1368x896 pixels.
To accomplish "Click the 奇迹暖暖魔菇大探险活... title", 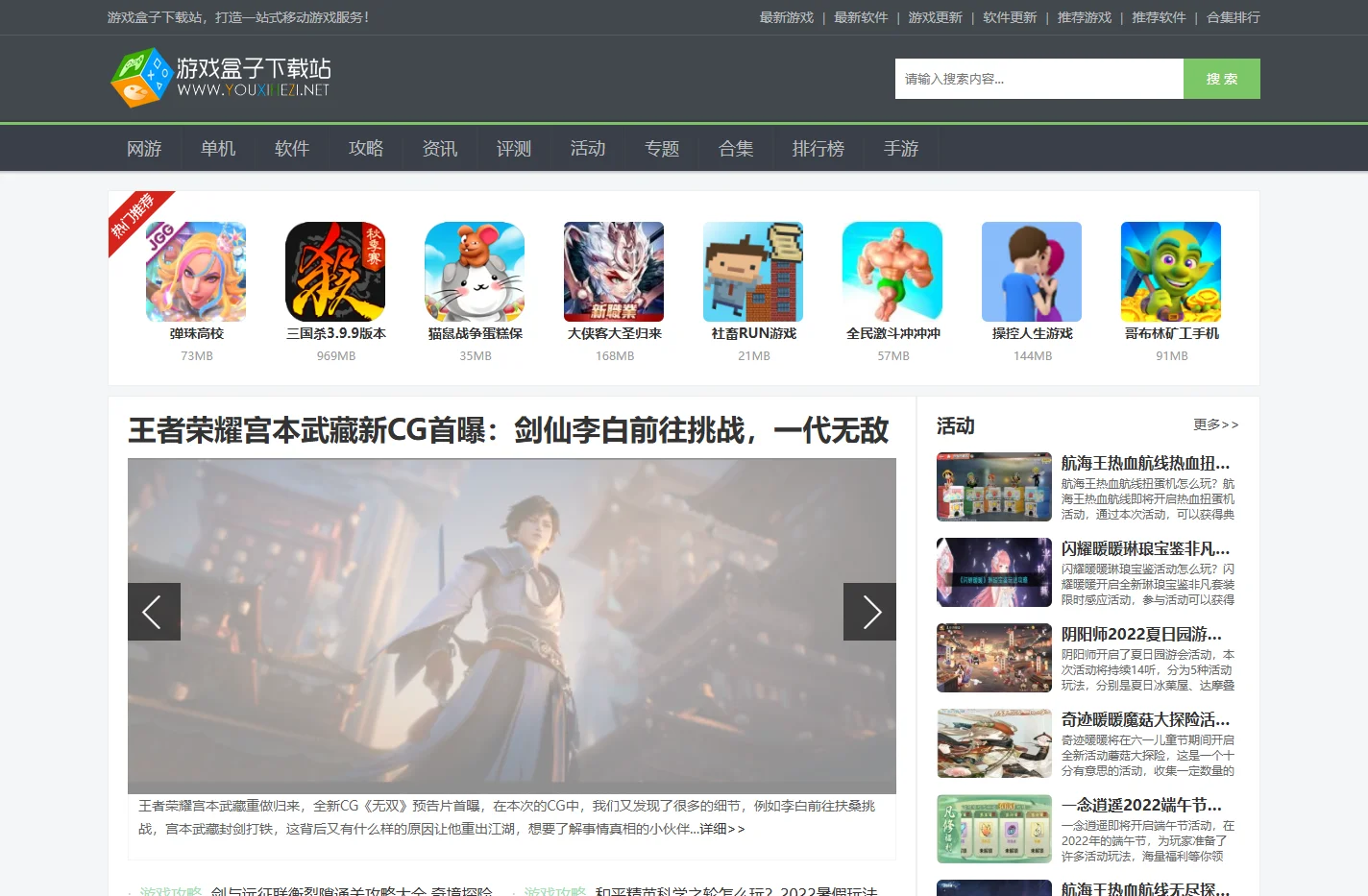I will pyautogui.click(x=1145, y=719).
